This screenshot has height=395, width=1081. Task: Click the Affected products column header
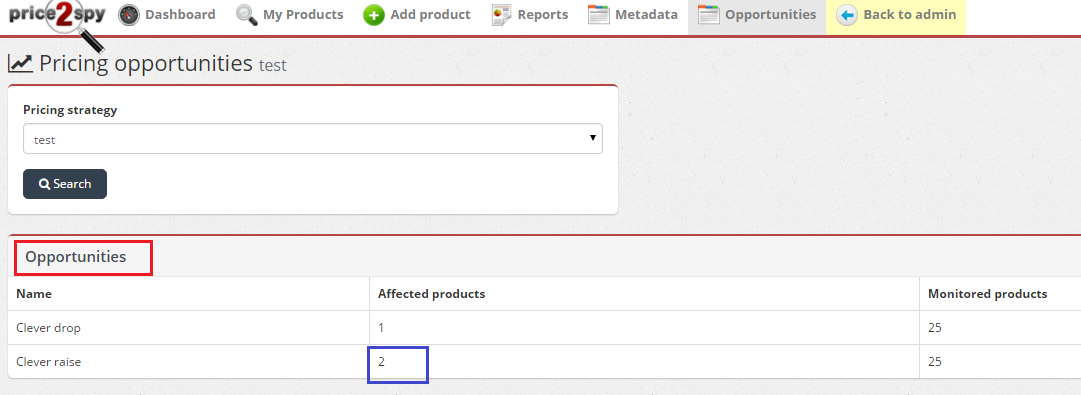click(432, 294)
